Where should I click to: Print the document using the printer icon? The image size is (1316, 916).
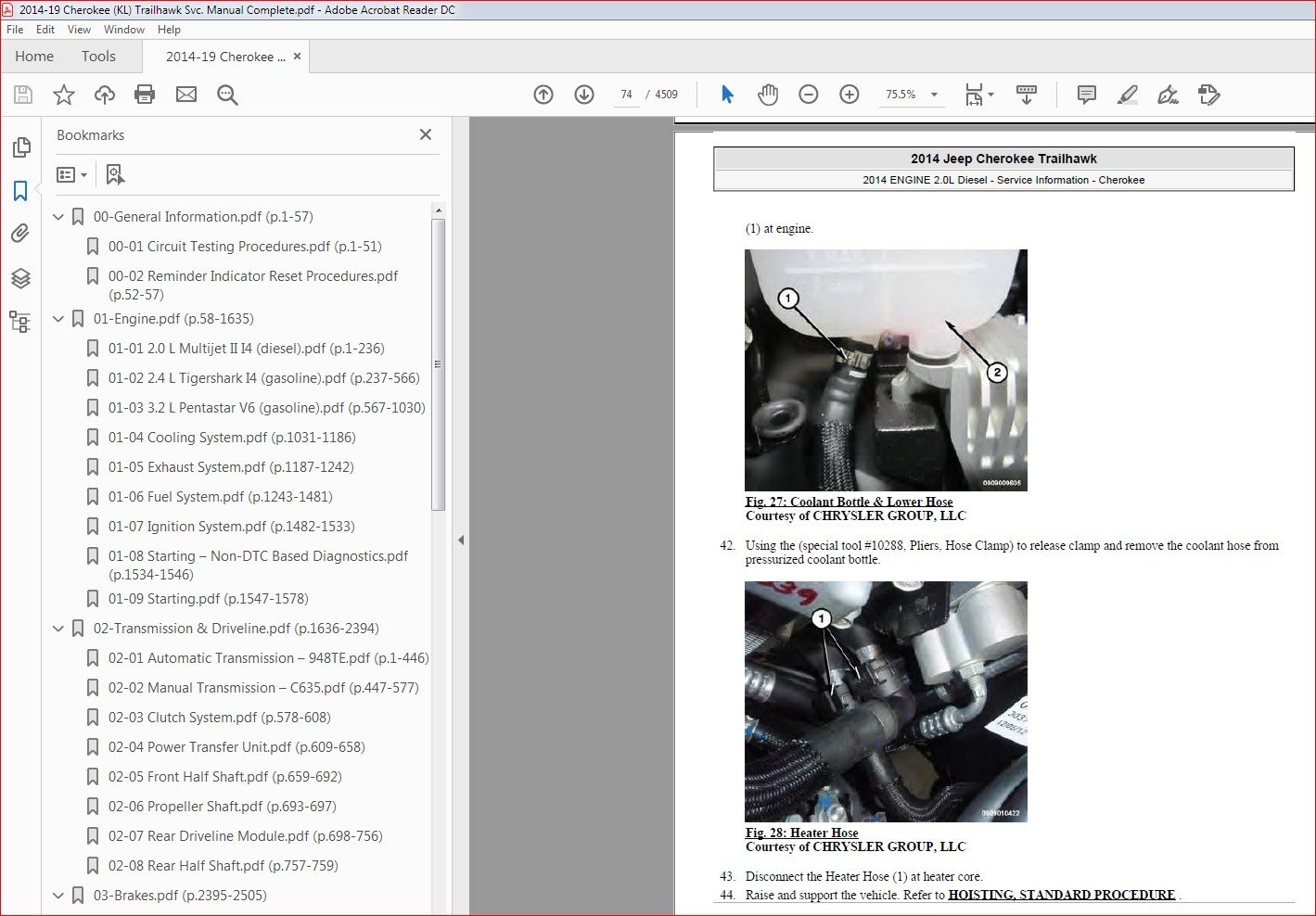[x=145, y=95]
